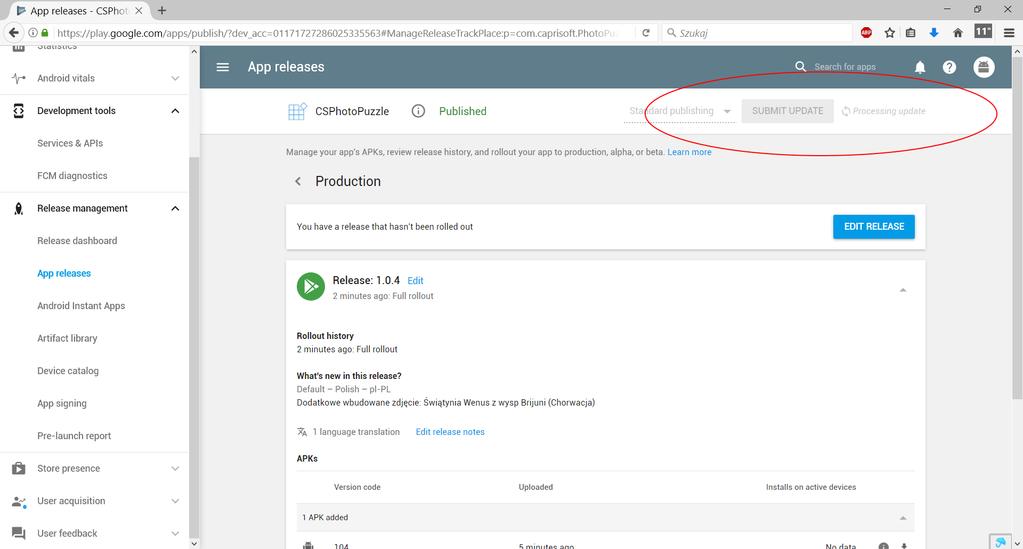
Task: Open the Learn more link
Action: (x=689, y=152)
